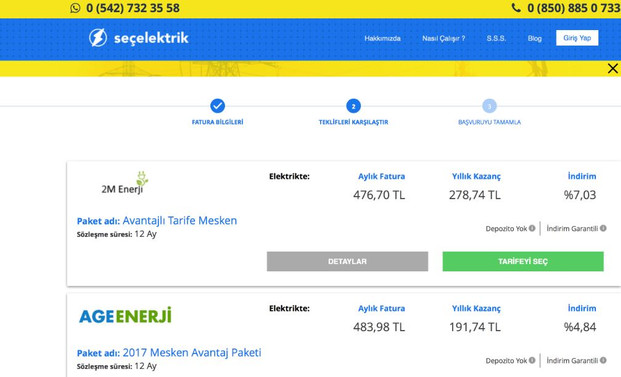
Task: Click the 278,74 TL yearly savings value
Action: tap(474, 195)
